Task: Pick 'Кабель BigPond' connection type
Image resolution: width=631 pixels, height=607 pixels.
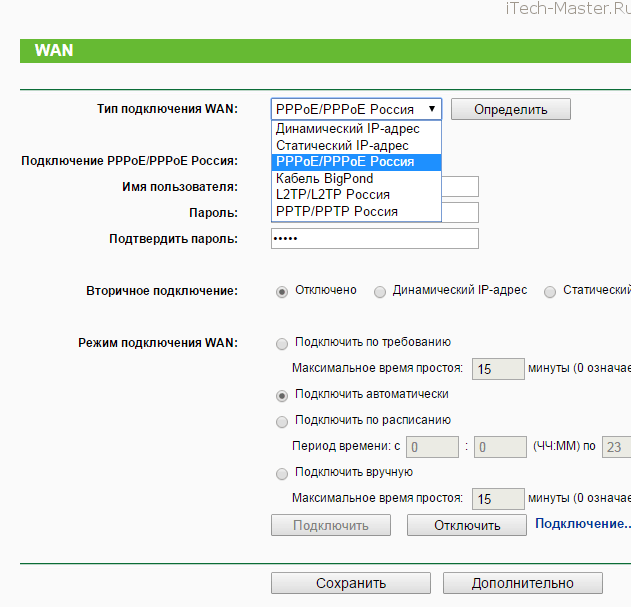Action: pyautogui.click(x=324, y=179)
